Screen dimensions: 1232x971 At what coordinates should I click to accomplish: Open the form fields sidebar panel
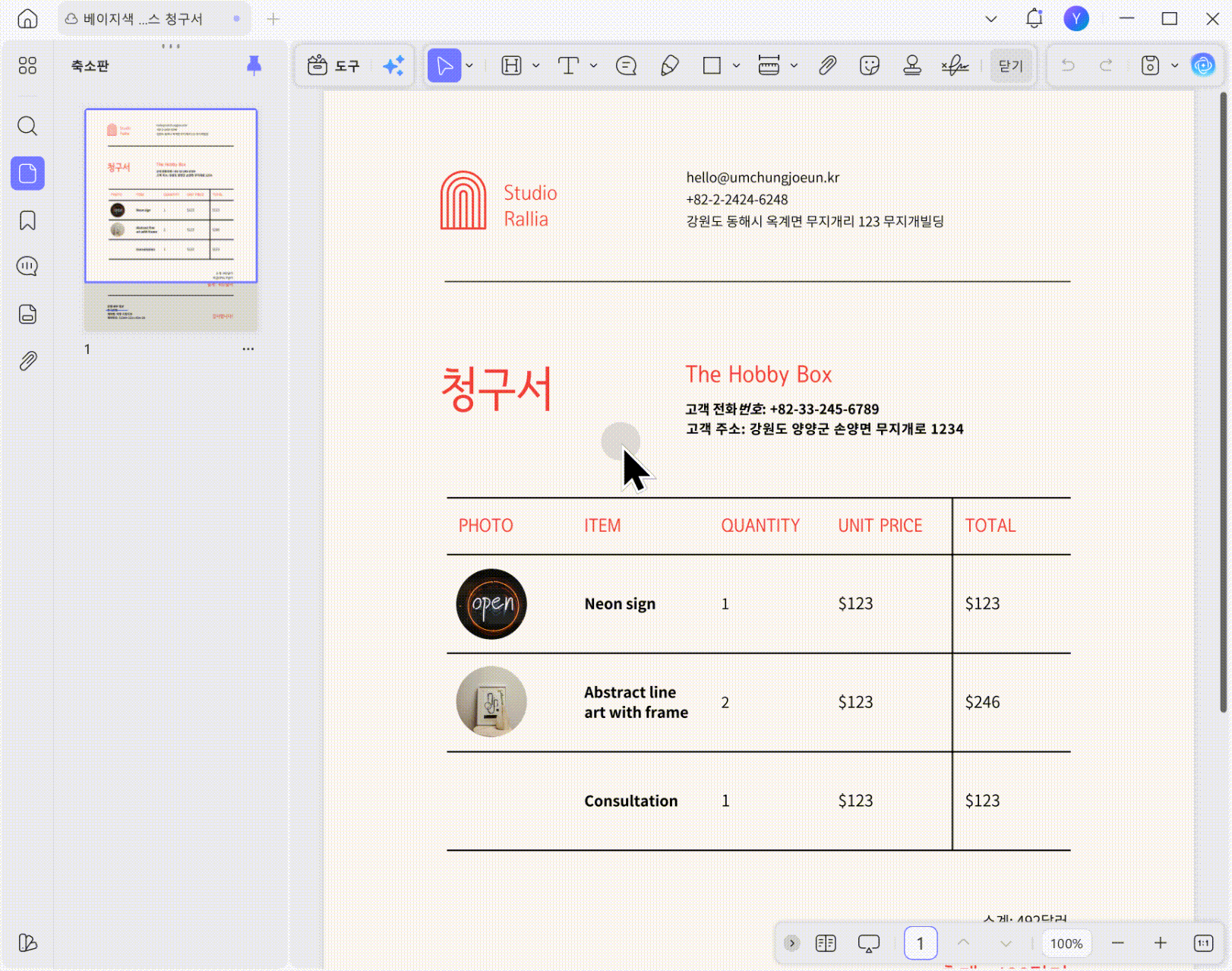pyautogui.click(x=27, y=314)
